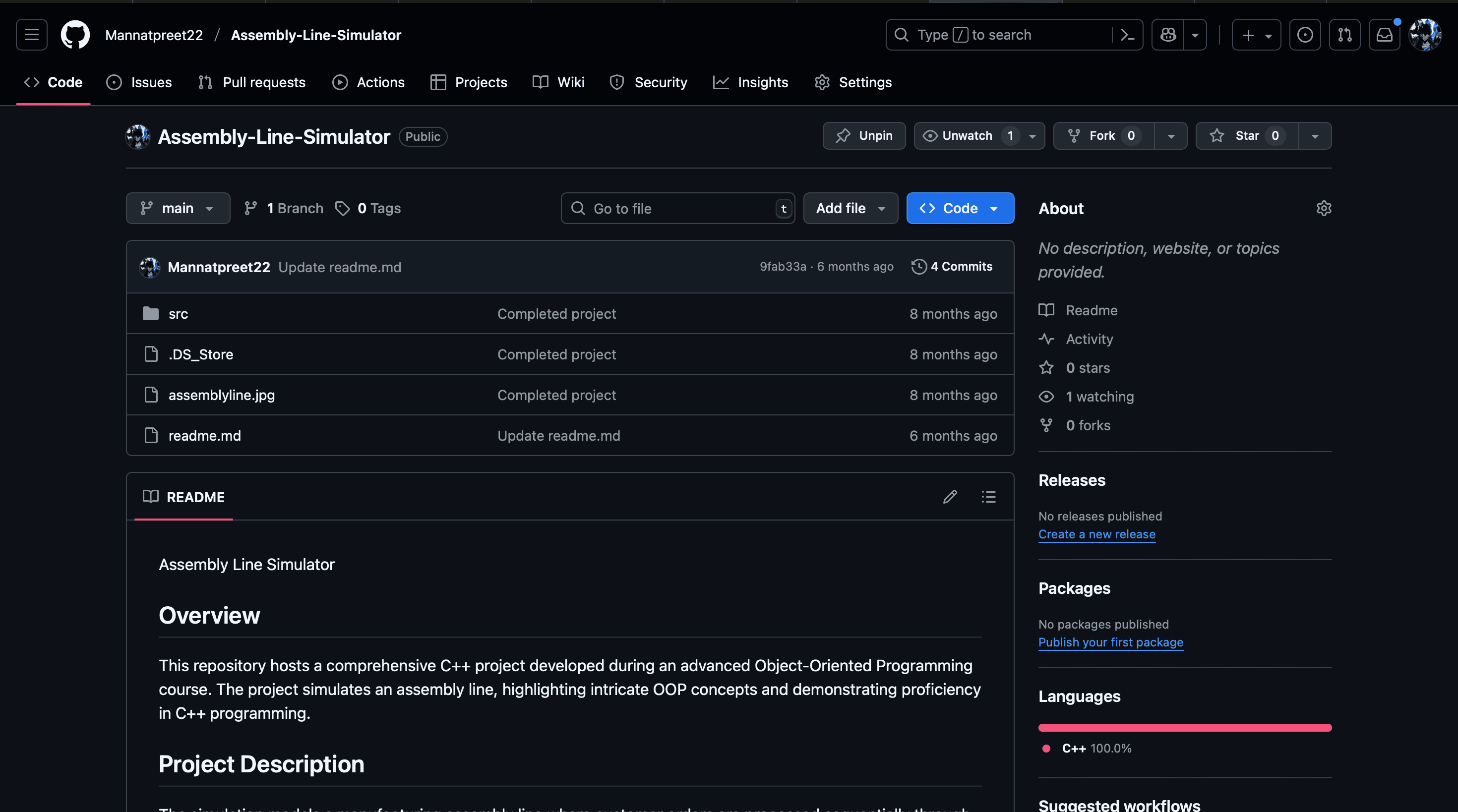View 0 forks in About sidebar
The width and height of the screenshot is (1458, 812).
click(x=1074, y=425)
